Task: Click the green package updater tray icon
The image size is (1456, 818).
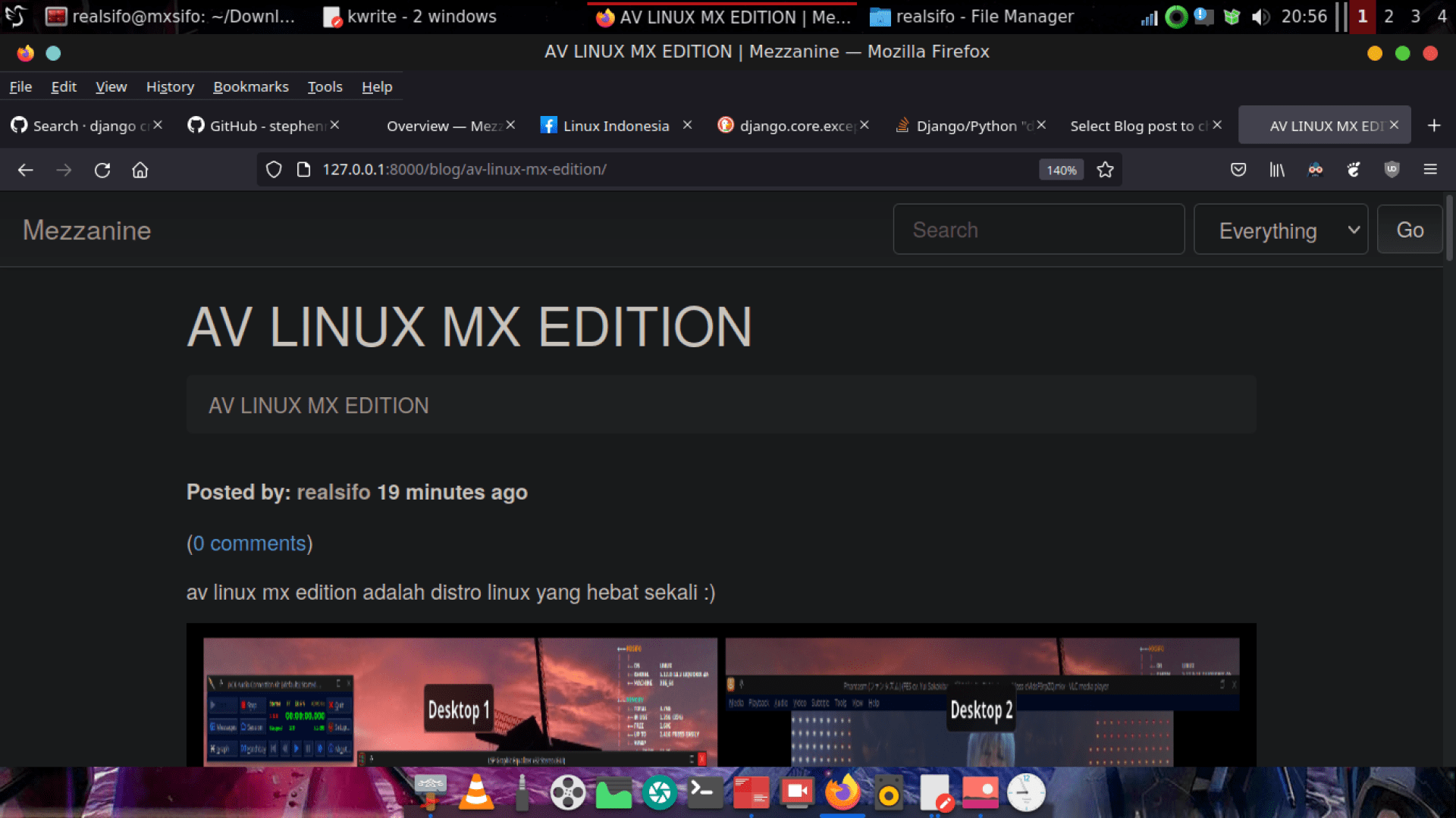Action: [x=1232, y=17]
